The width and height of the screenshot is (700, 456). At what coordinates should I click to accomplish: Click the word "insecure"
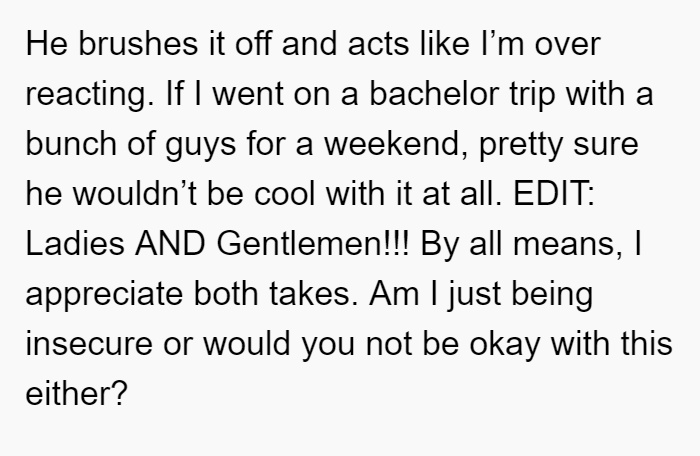tap(89, 344)
